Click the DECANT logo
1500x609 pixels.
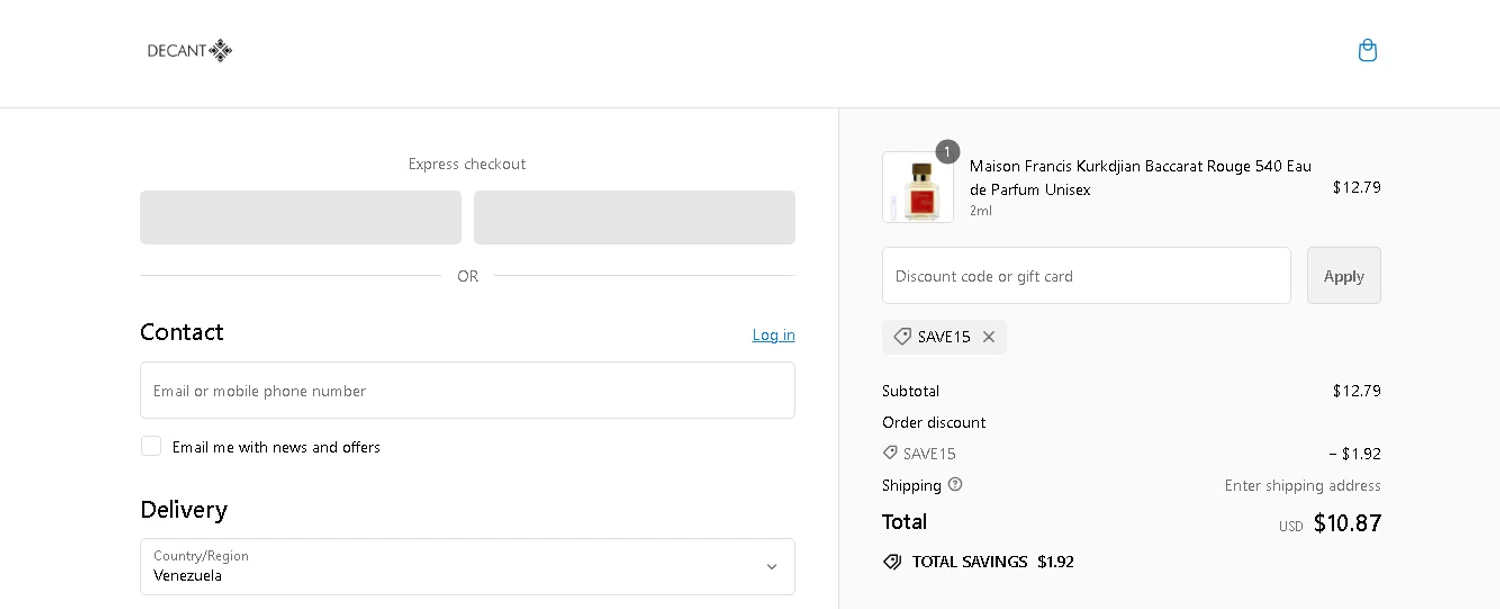click(190, 51)
